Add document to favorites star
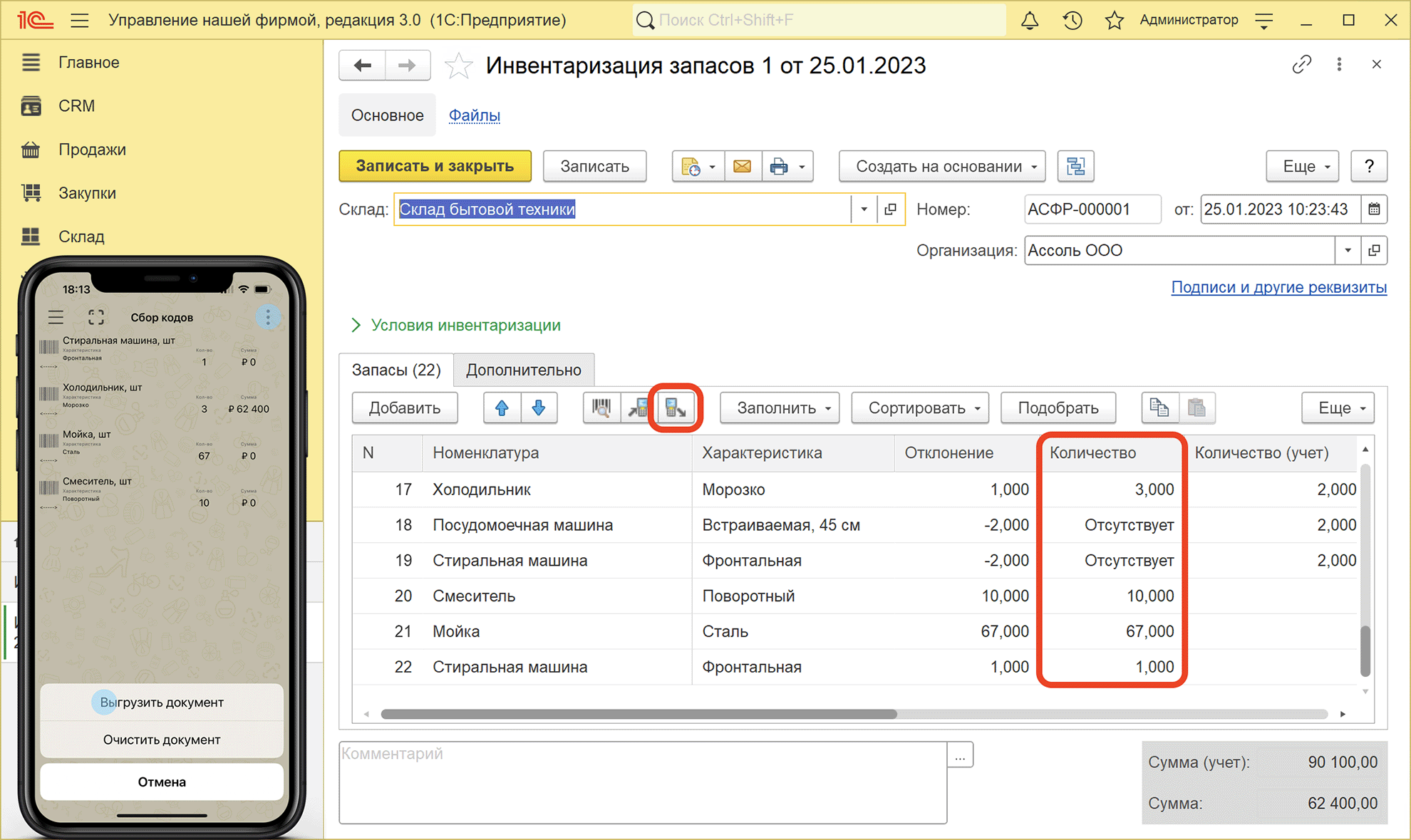Image resolution: width=1411 pixels, height=840 pixels. pyautogui.click(x=458, y=66)
